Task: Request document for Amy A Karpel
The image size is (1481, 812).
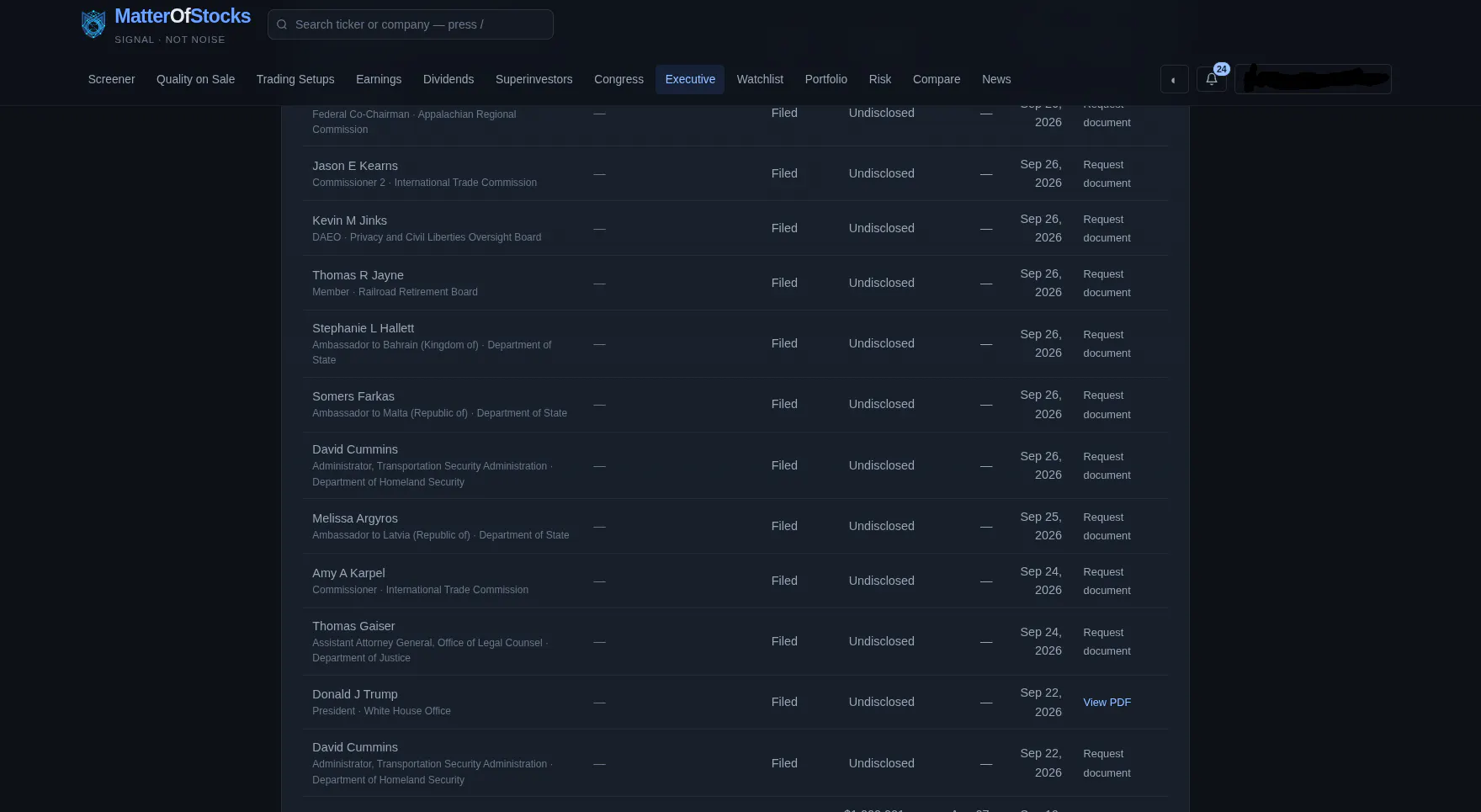Action: [x=1107, y=581]
